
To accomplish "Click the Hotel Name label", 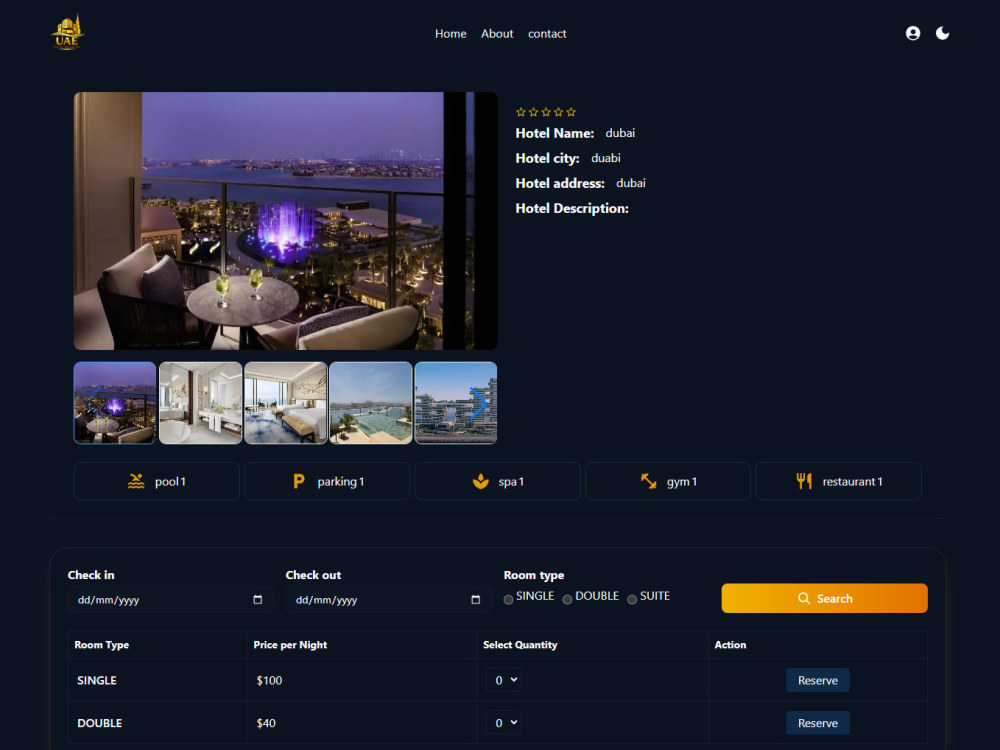I will pyautogui.click(x=555, y=133).
